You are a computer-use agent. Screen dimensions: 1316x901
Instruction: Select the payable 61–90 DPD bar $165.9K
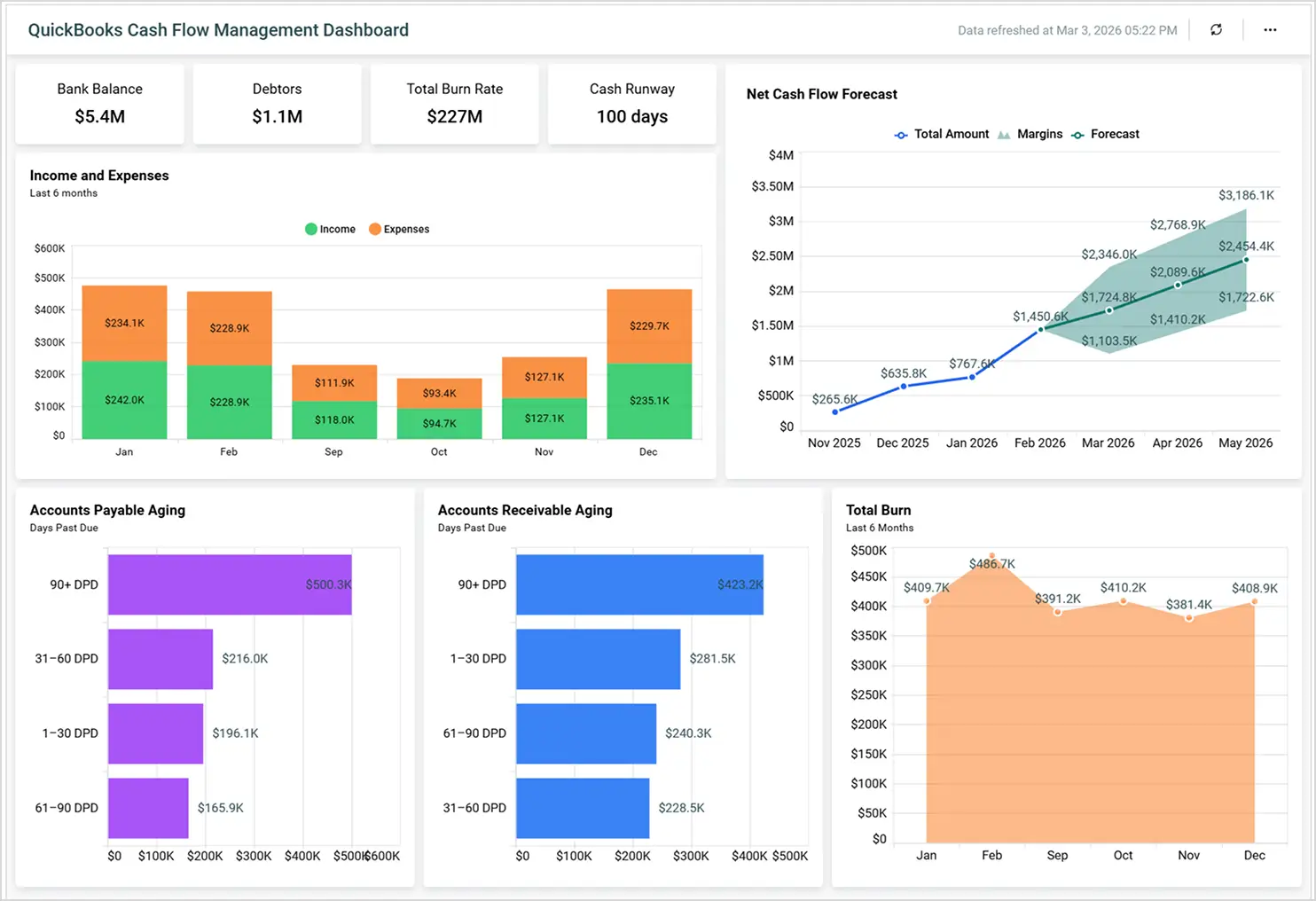point(148,808)
